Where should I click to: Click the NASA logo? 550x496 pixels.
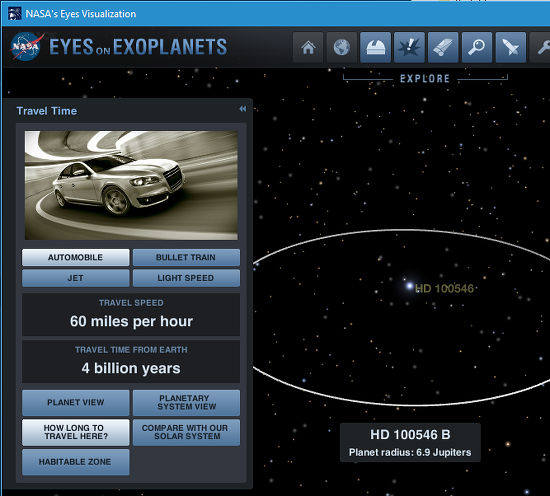pyautogui.click(x=27, y=46)
